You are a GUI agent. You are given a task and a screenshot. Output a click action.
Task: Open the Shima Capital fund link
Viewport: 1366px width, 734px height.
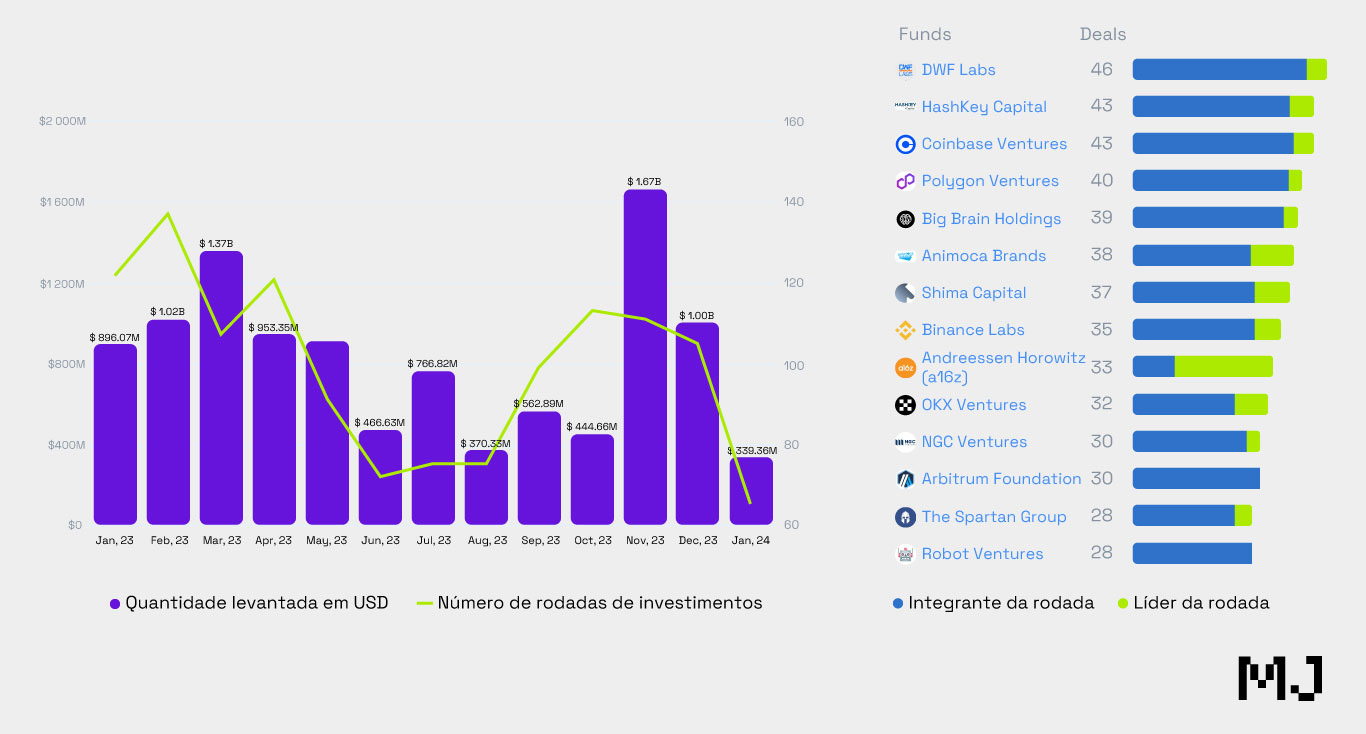coord(974,293)
